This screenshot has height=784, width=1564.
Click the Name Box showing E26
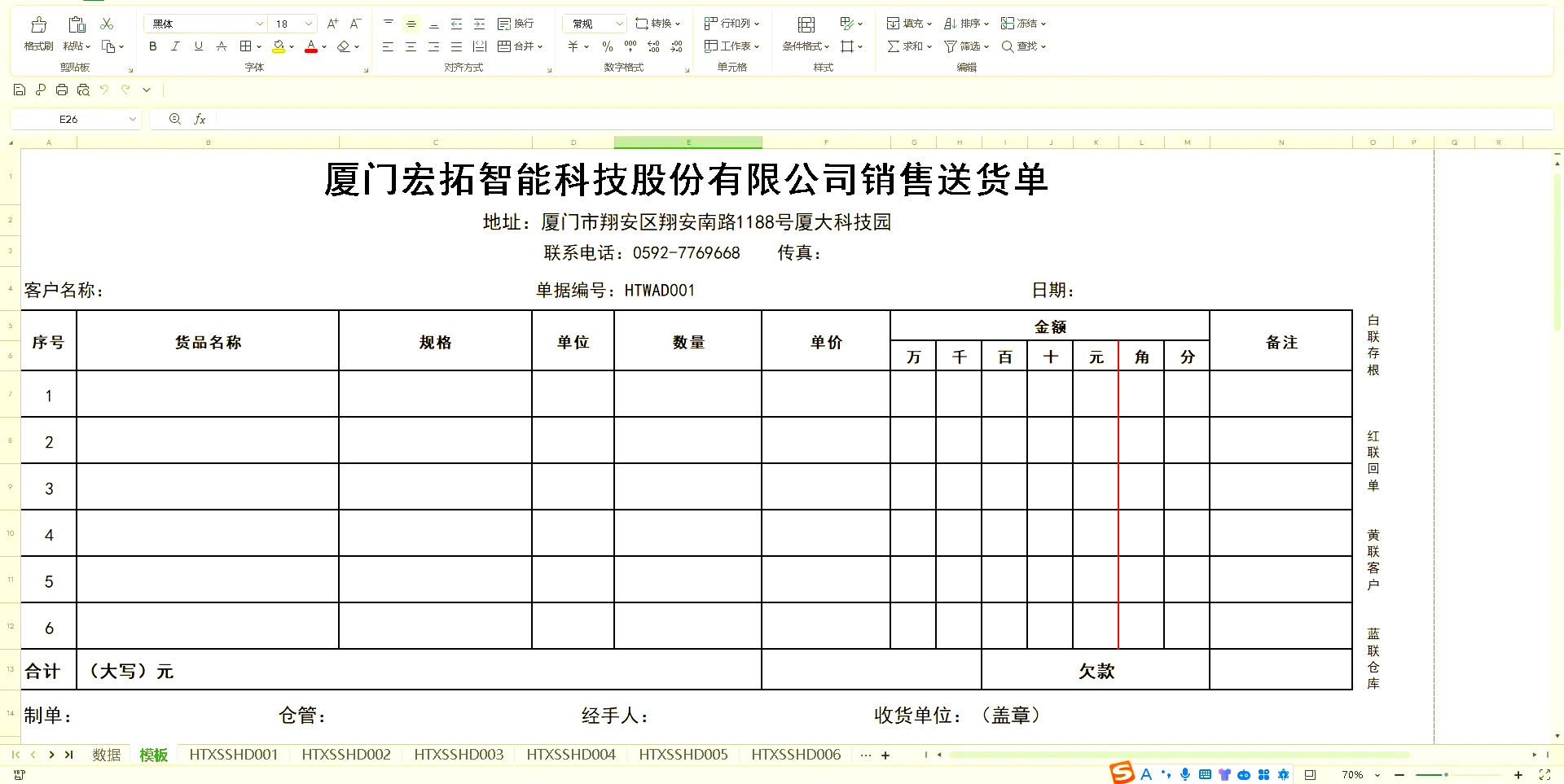(76, 119)
